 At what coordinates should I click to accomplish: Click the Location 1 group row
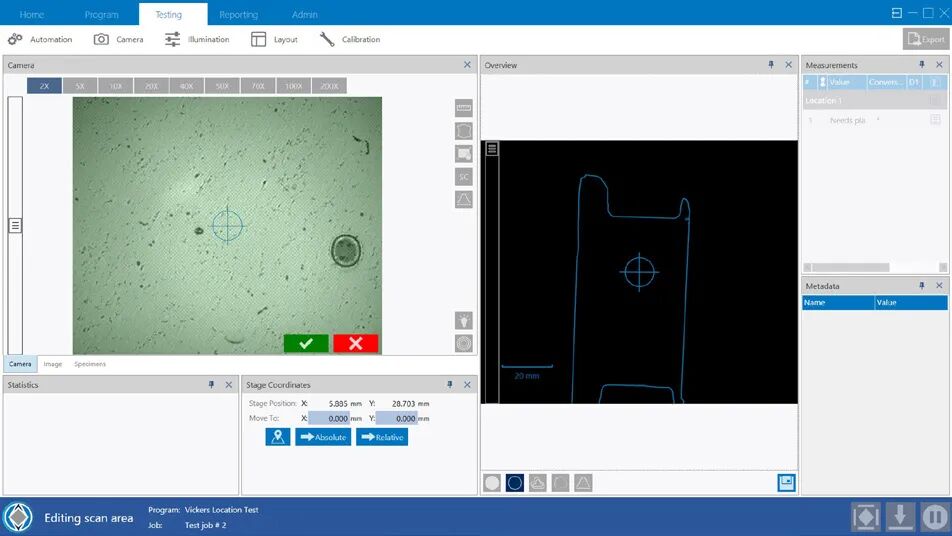click(875, 101)
